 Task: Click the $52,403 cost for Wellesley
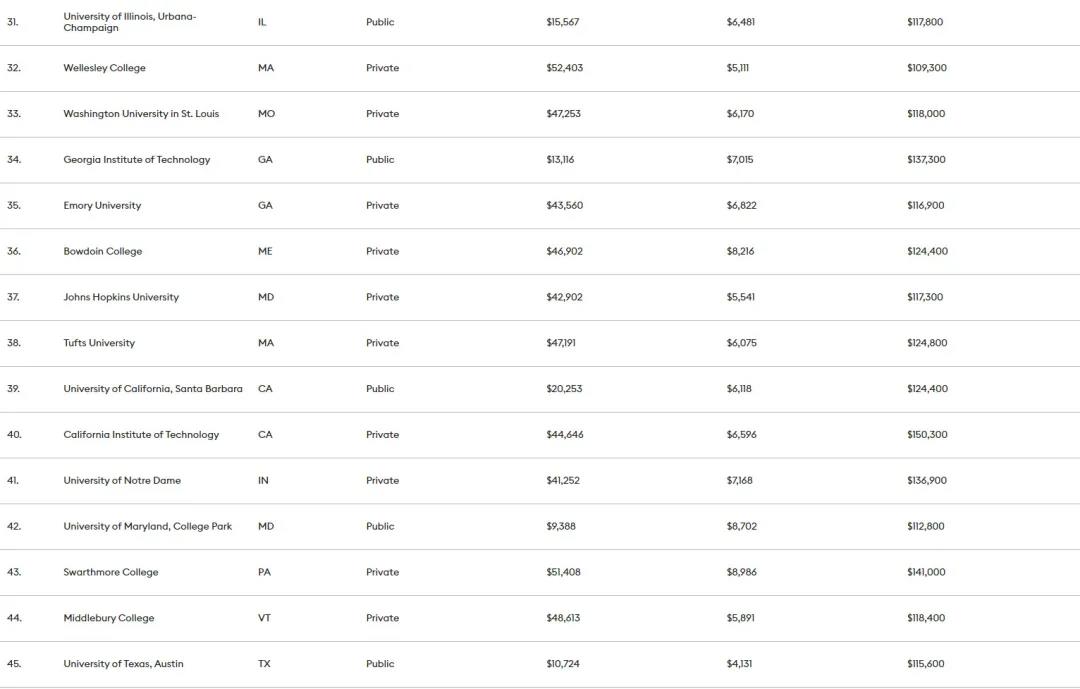tap(564, 68)
